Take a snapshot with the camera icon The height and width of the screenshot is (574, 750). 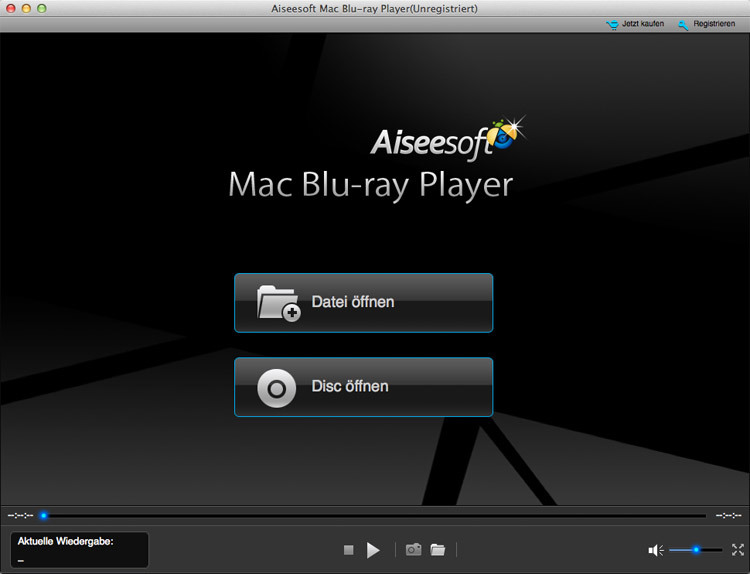pyautogui.click(x=414, y=550)
